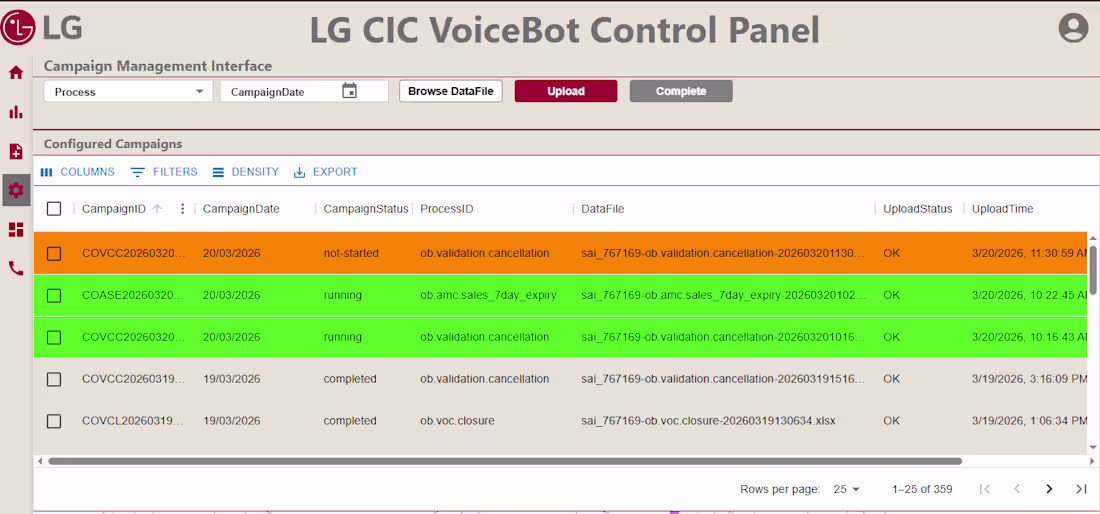Toggle the select-all header checkbox
The image size is (1100, 514).
[x=54, y=209]
